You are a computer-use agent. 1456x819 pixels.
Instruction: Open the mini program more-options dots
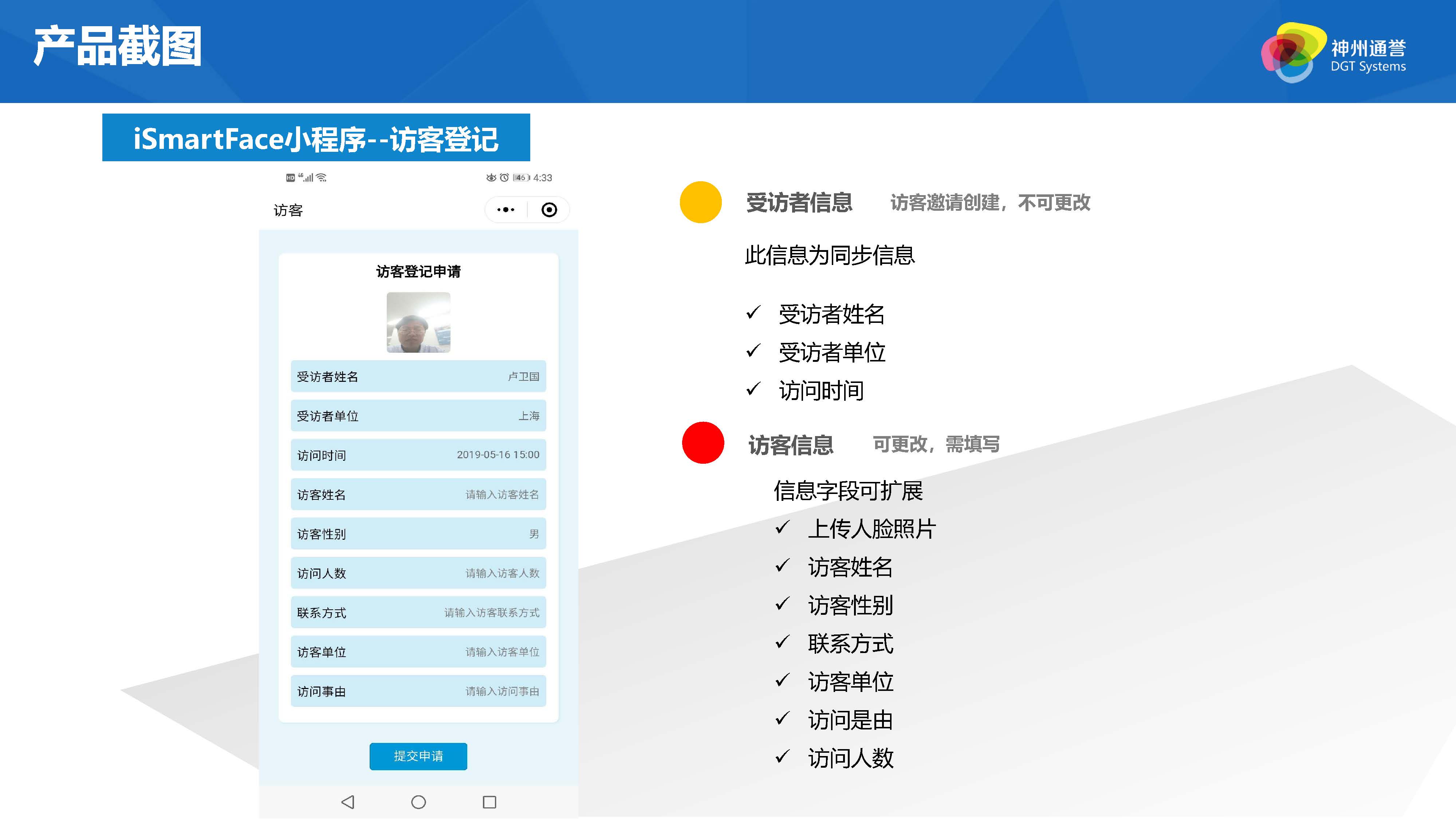(506, 210)
